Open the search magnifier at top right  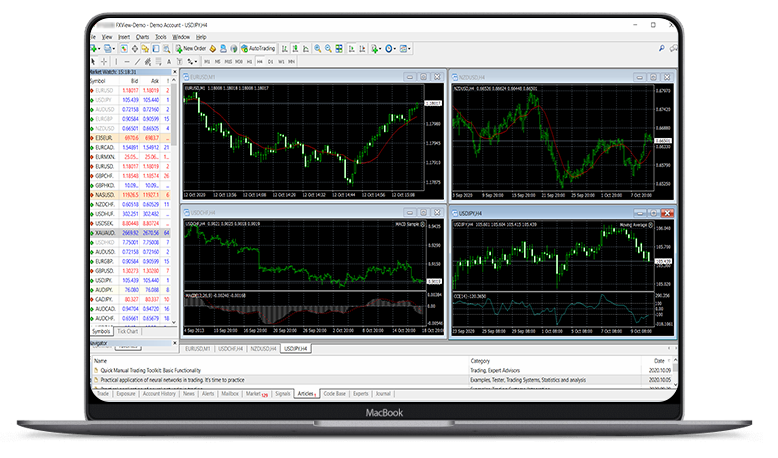(x=661, y=48)
